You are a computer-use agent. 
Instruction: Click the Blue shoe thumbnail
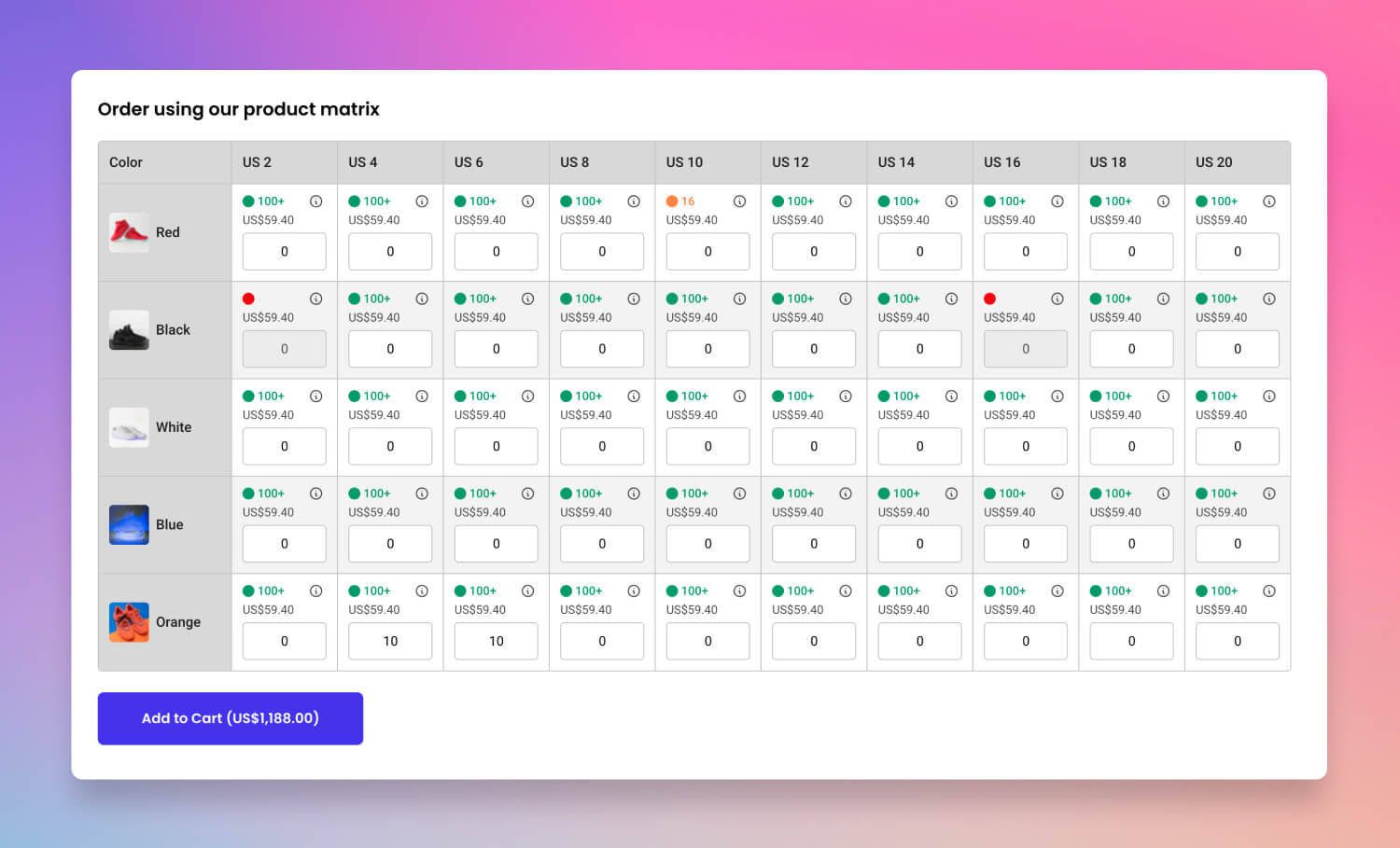point(129,524)
